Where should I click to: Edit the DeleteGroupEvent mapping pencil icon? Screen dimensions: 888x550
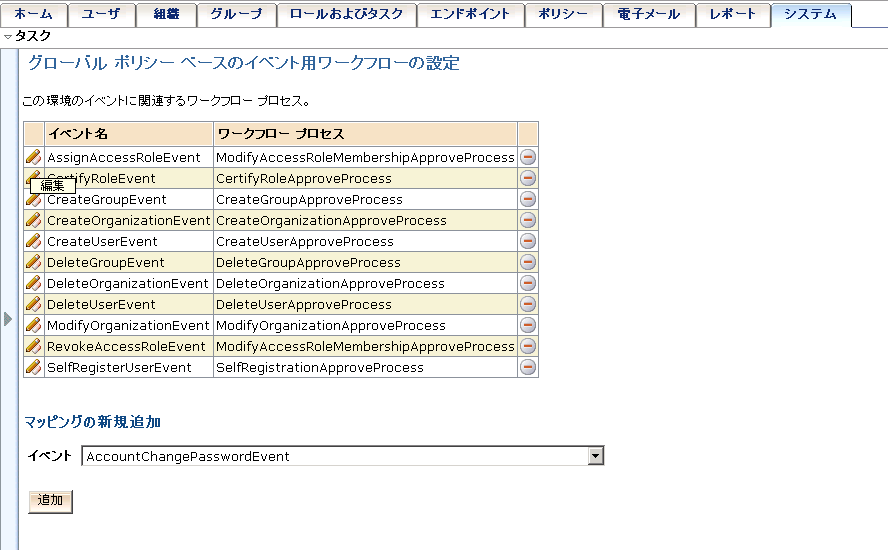tap(33, 262)
